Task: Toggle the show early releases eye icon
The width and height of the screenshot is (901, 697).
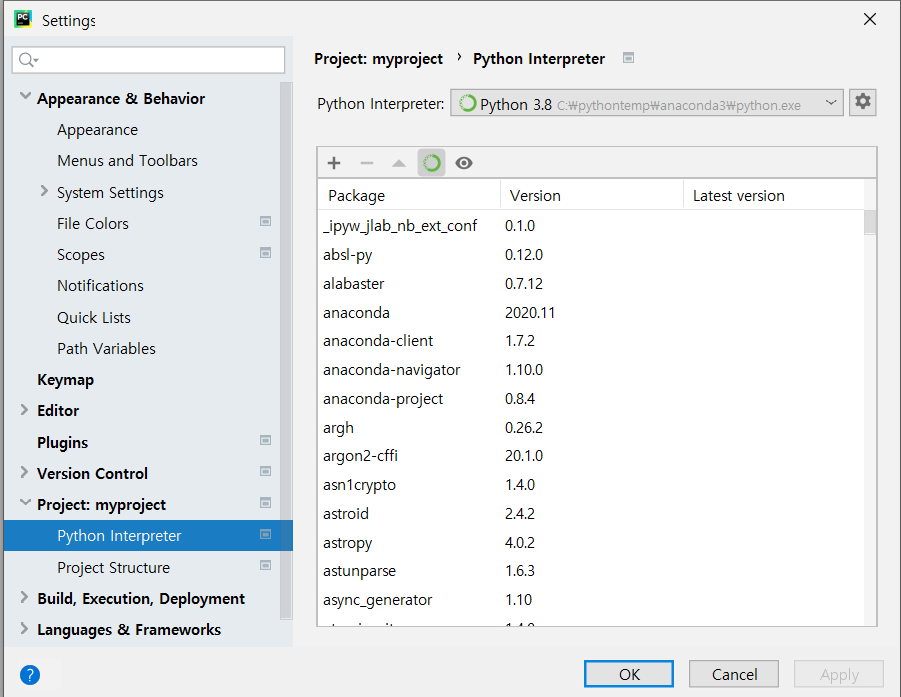Action: [464, 163]
